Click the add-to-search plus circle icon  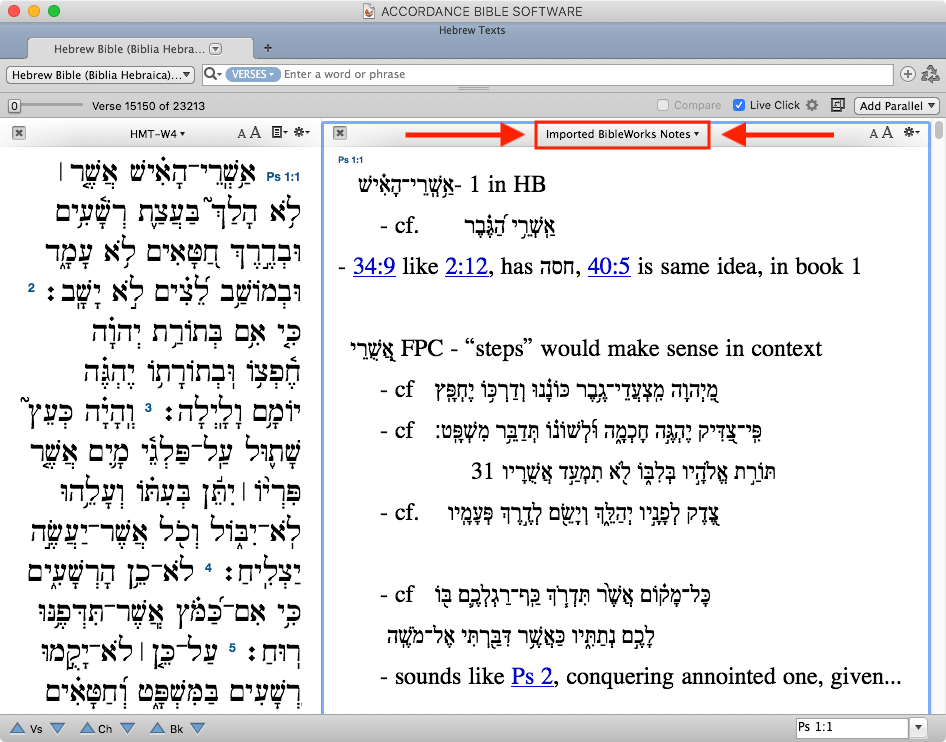point(907,74)
